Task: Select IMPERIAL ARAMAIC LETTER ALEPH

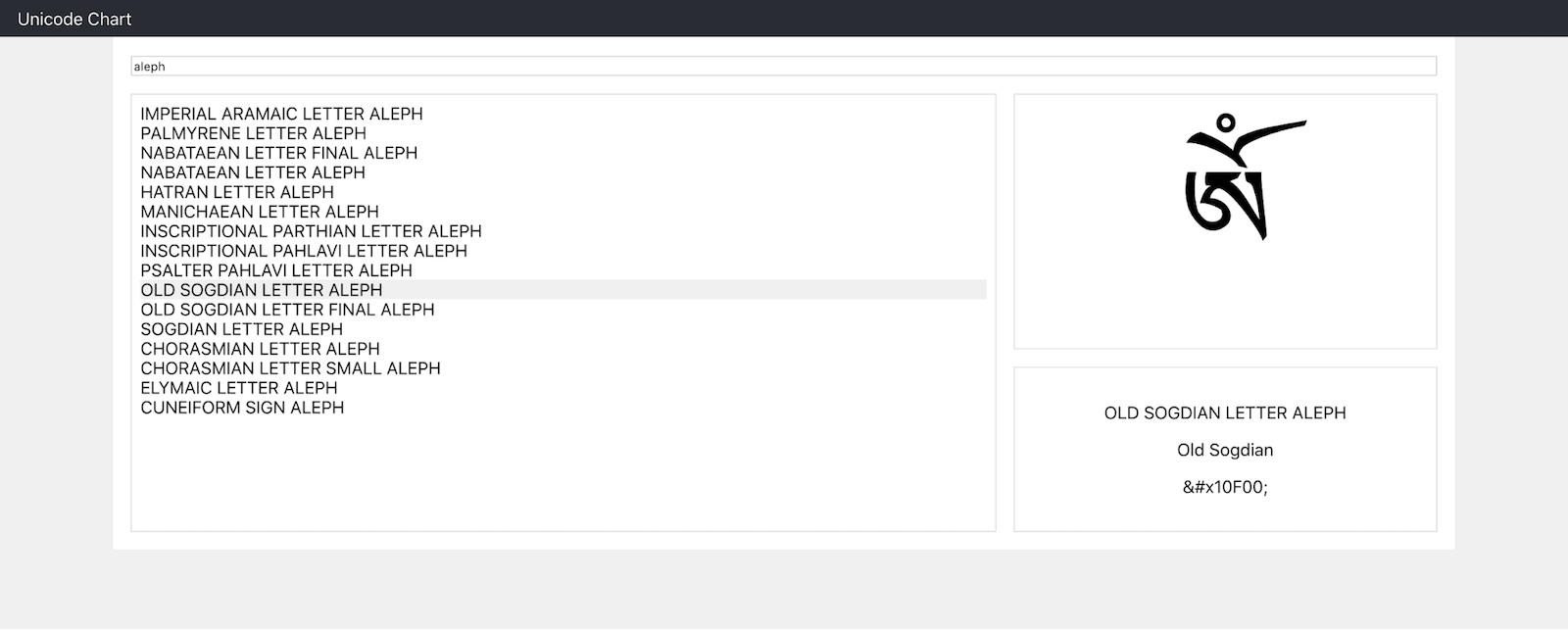Action: coord(281,114)
